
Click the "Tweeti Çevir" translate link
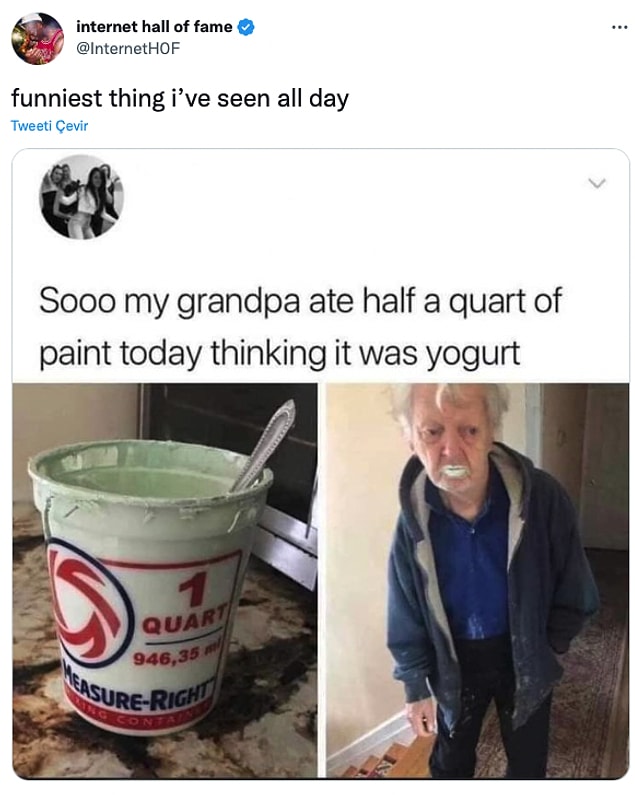click(x=49, y=126)
